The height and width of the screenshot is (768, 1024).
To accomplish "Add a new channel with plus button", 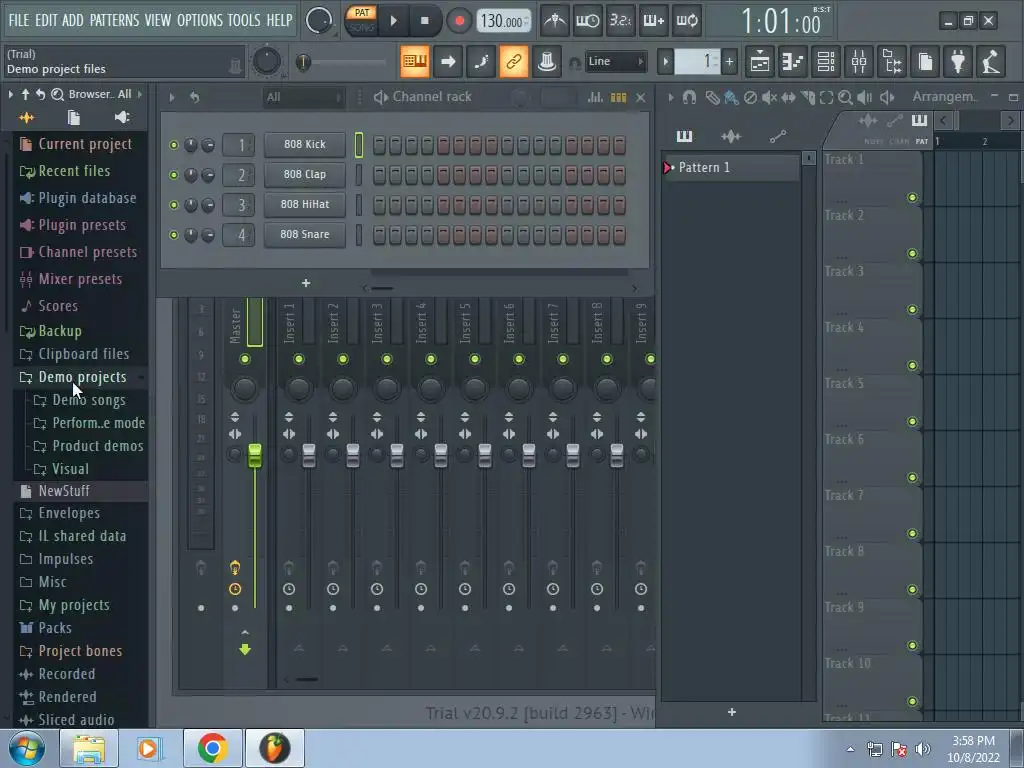I will (x=306, y=283).
